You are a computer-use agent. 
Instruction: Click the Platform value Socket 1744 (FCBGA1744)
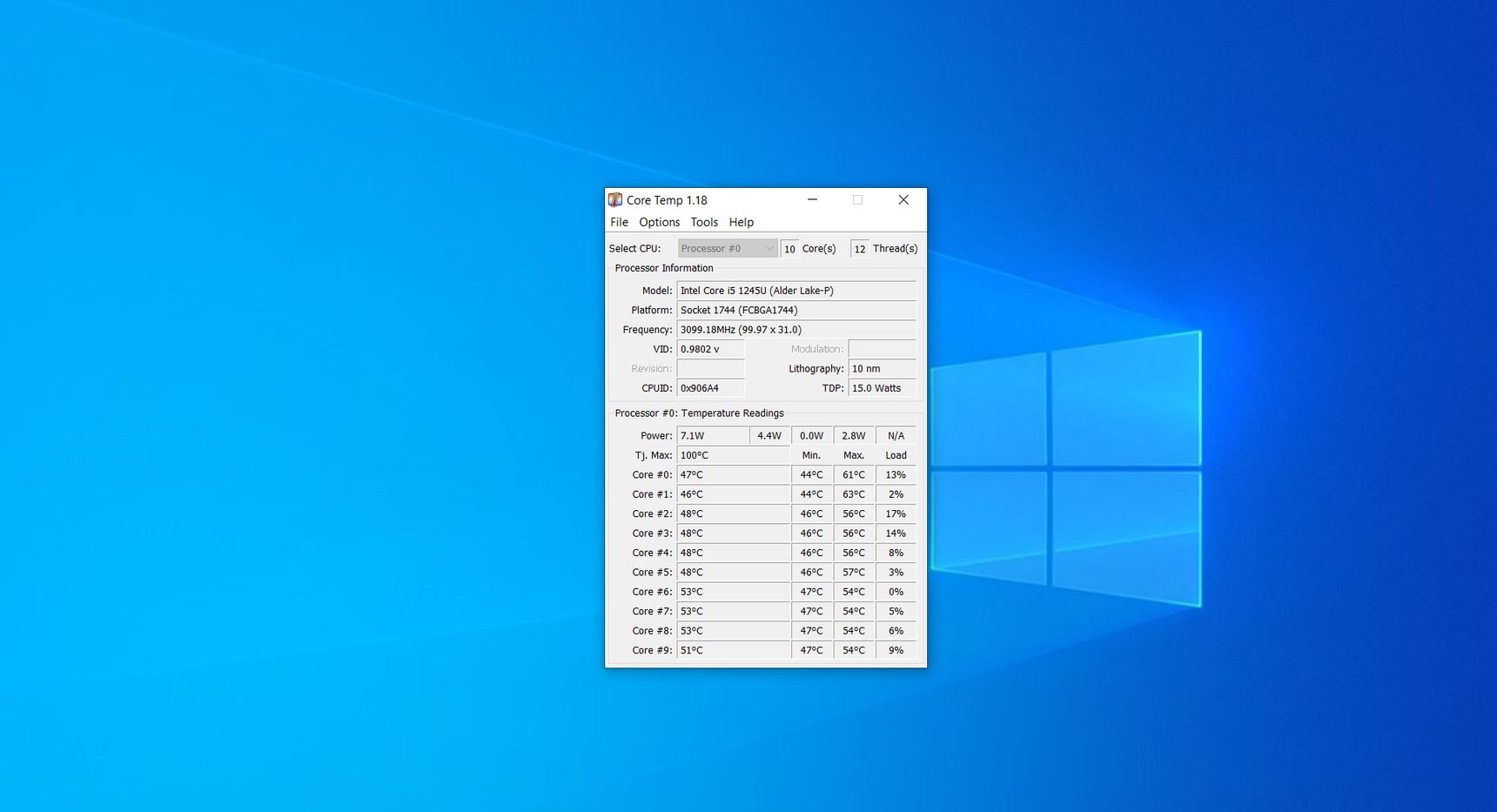(796, 310)
